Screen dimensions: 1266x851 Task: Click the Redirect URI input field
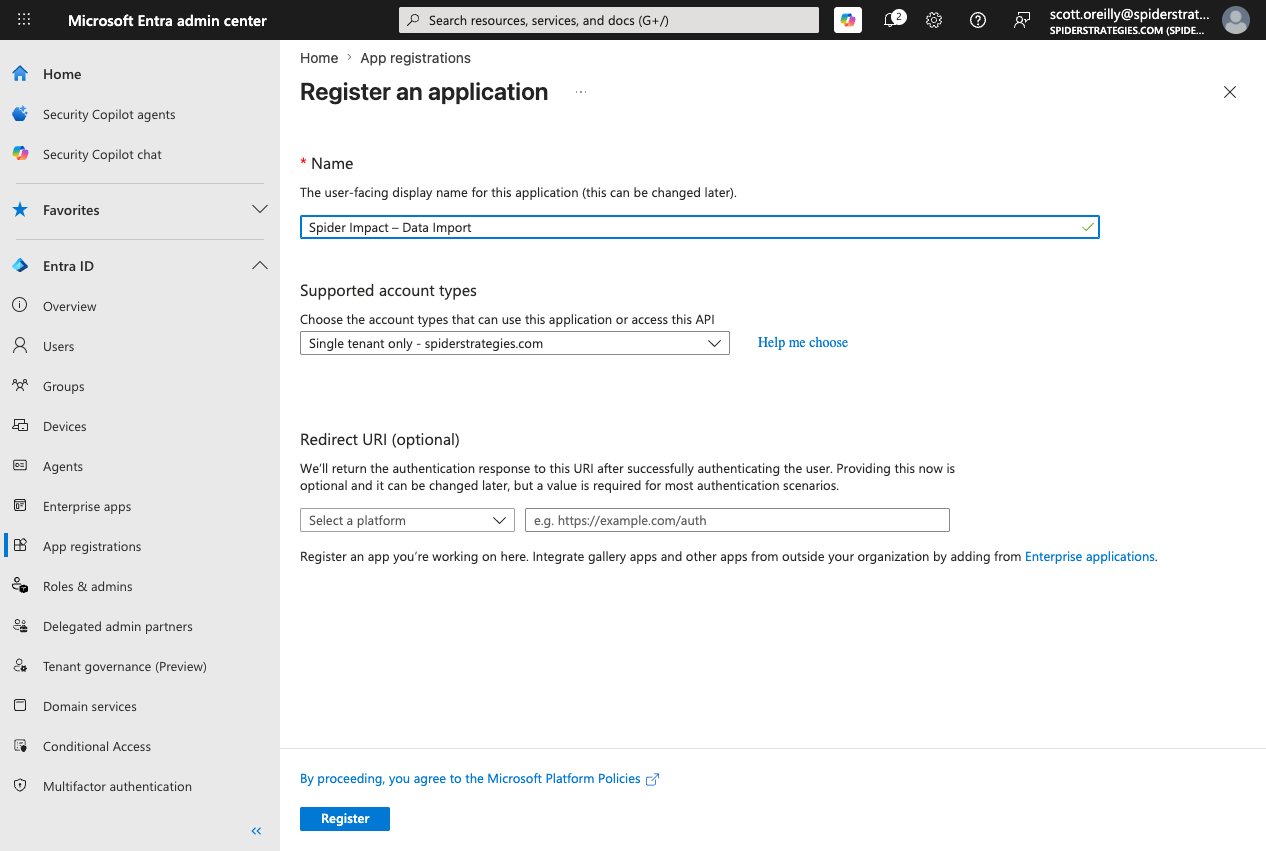click(x=737, y=520)
